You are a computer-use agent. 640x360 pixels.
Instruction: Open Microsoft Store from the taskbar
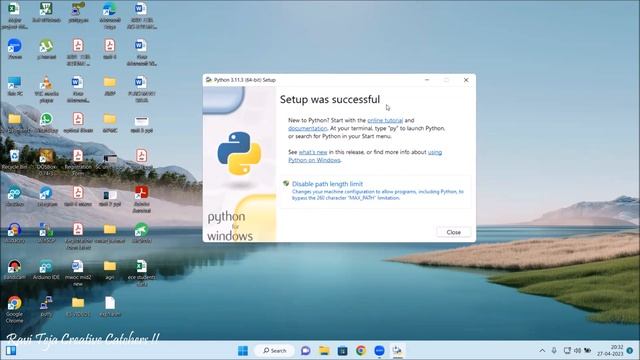342,351
